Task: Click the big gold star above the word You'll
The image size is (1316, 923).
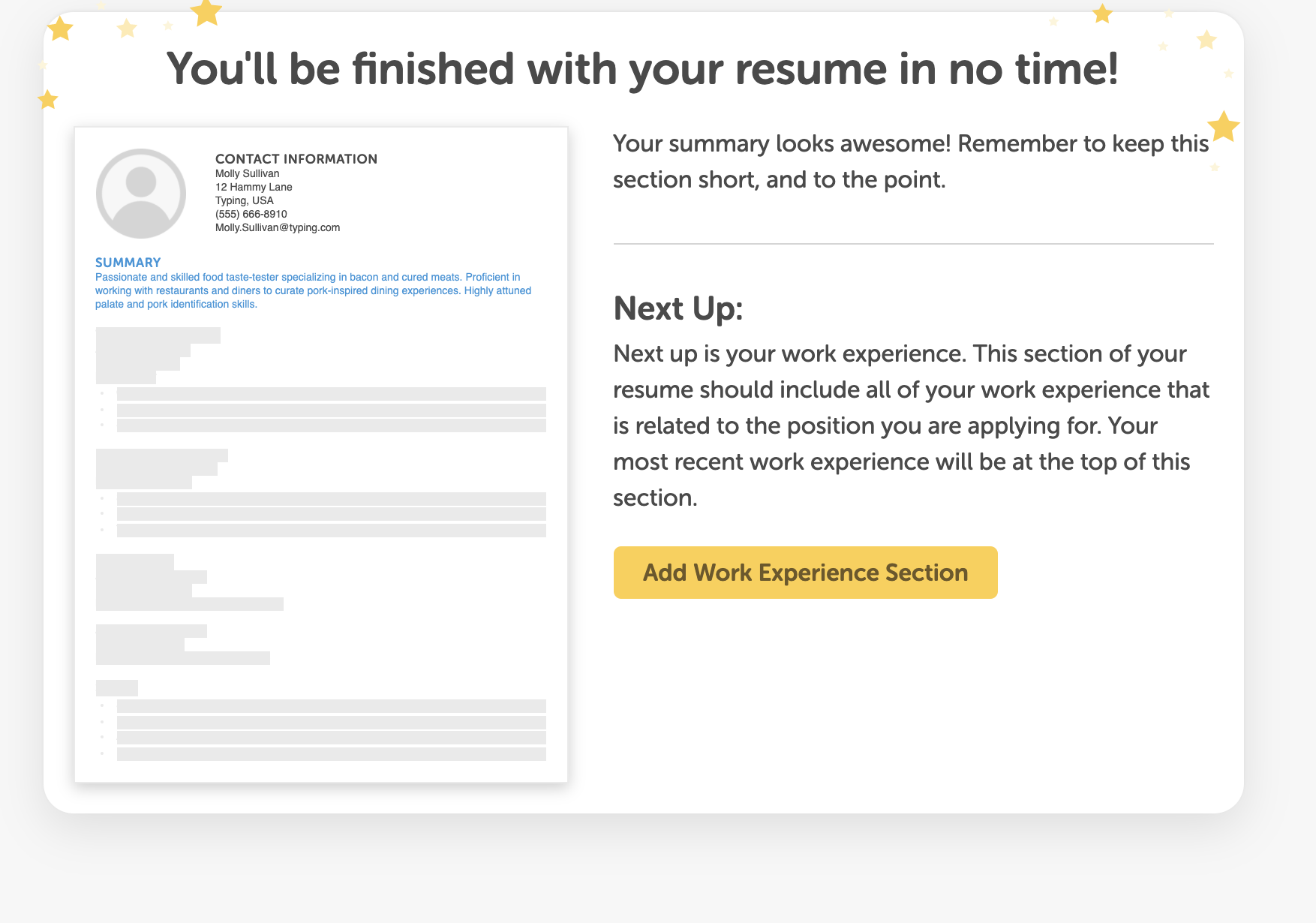Action: pyautogui.click(x=206, y=12)
